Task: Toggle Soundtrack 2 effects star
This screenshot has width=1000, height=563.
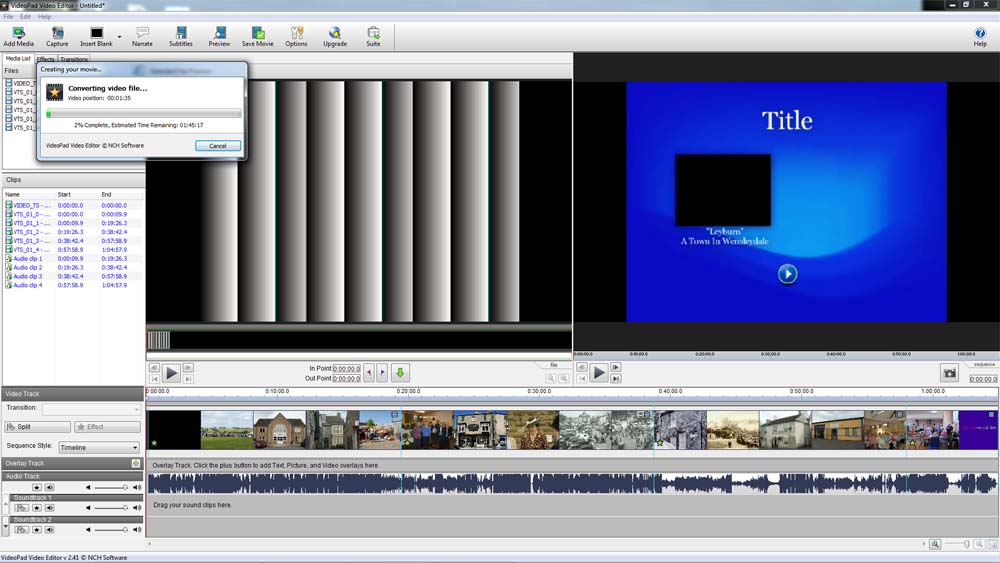Action: pyautogui.click(x=37, y=530)
